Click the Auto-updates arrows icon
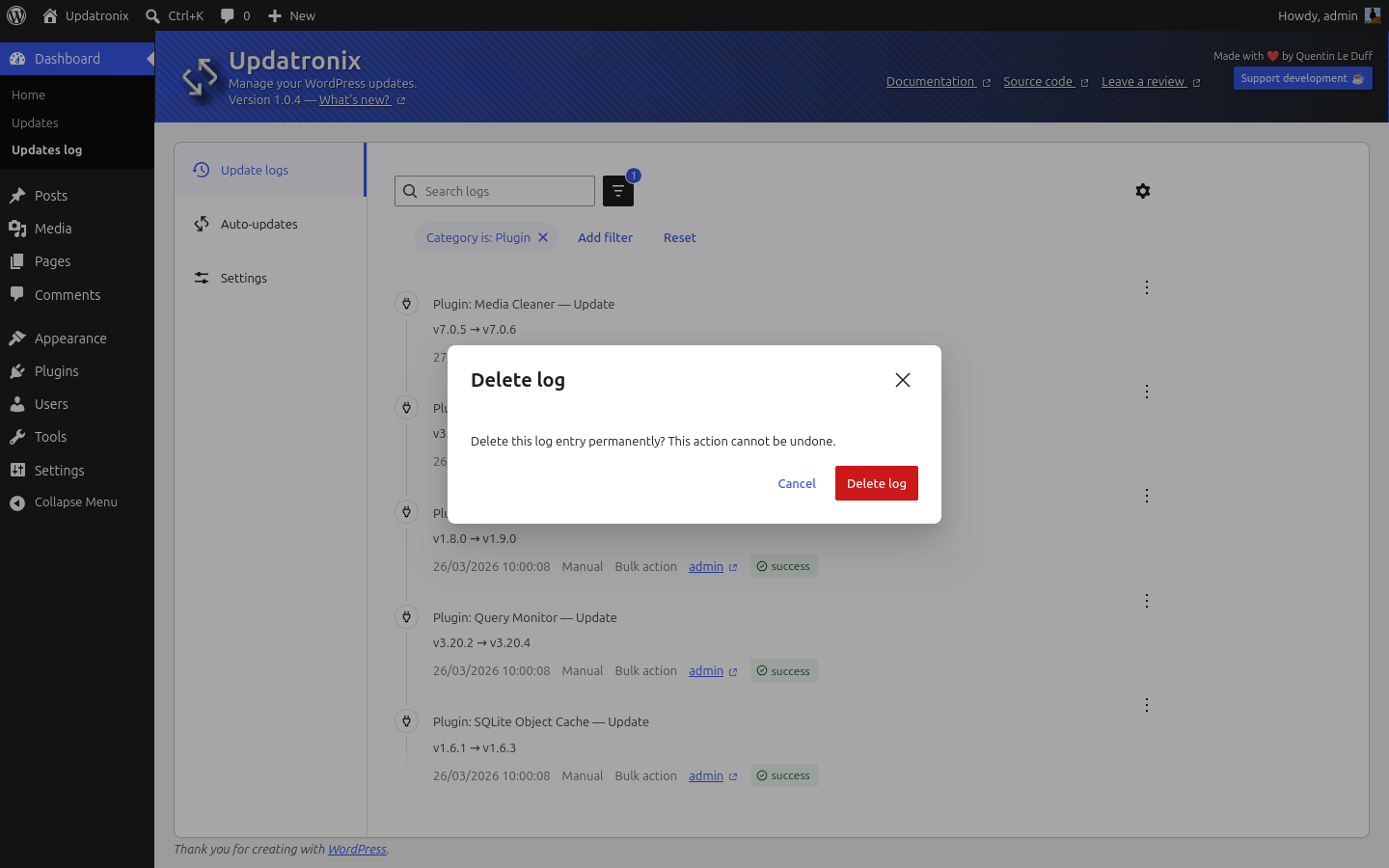This screenshot has width=1389, height=868. 201,223
